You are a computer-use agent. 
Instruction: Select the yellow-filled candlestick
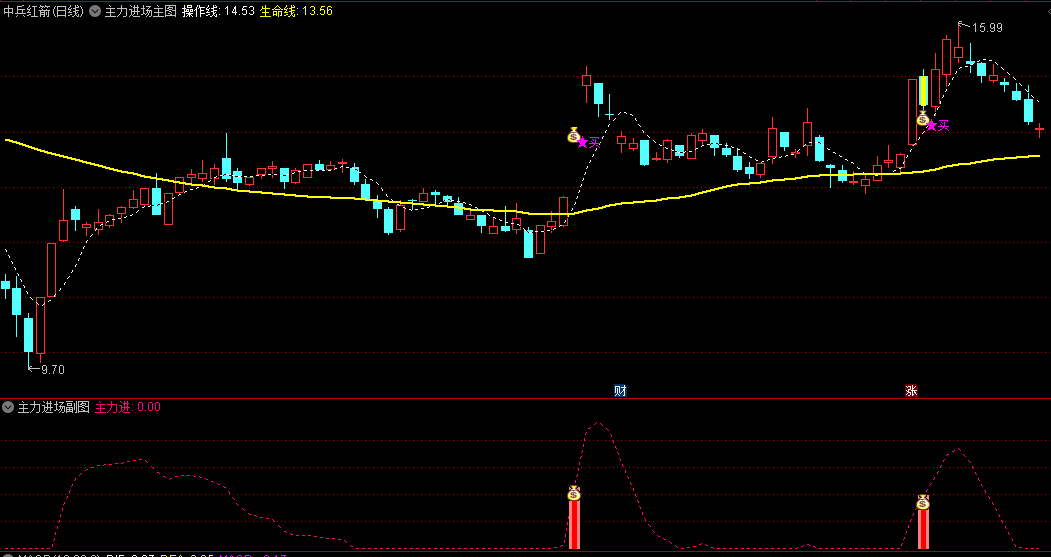click(x=923, y=90)
